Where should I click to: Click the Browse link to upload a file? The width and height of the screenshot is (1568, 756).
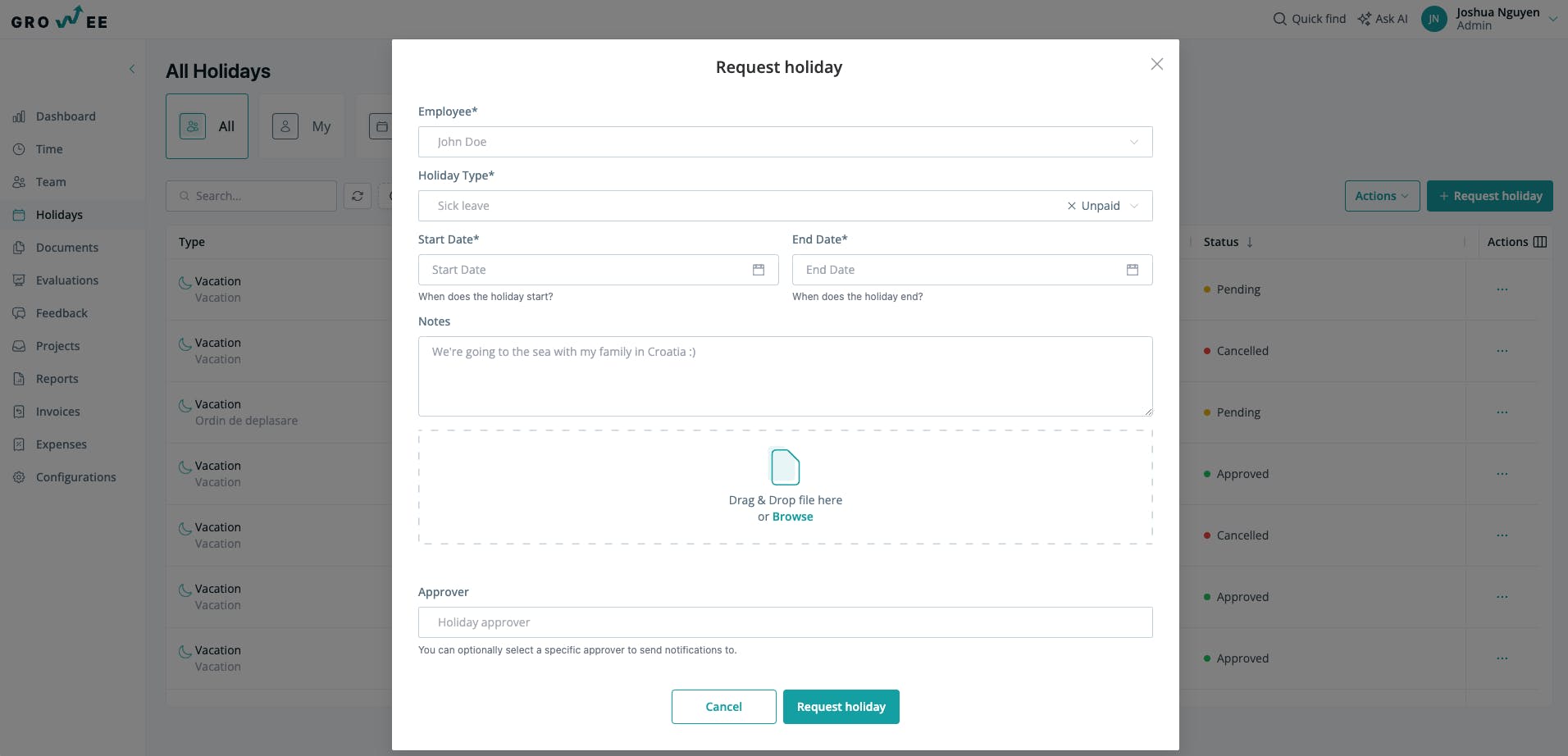pos(793,517)
